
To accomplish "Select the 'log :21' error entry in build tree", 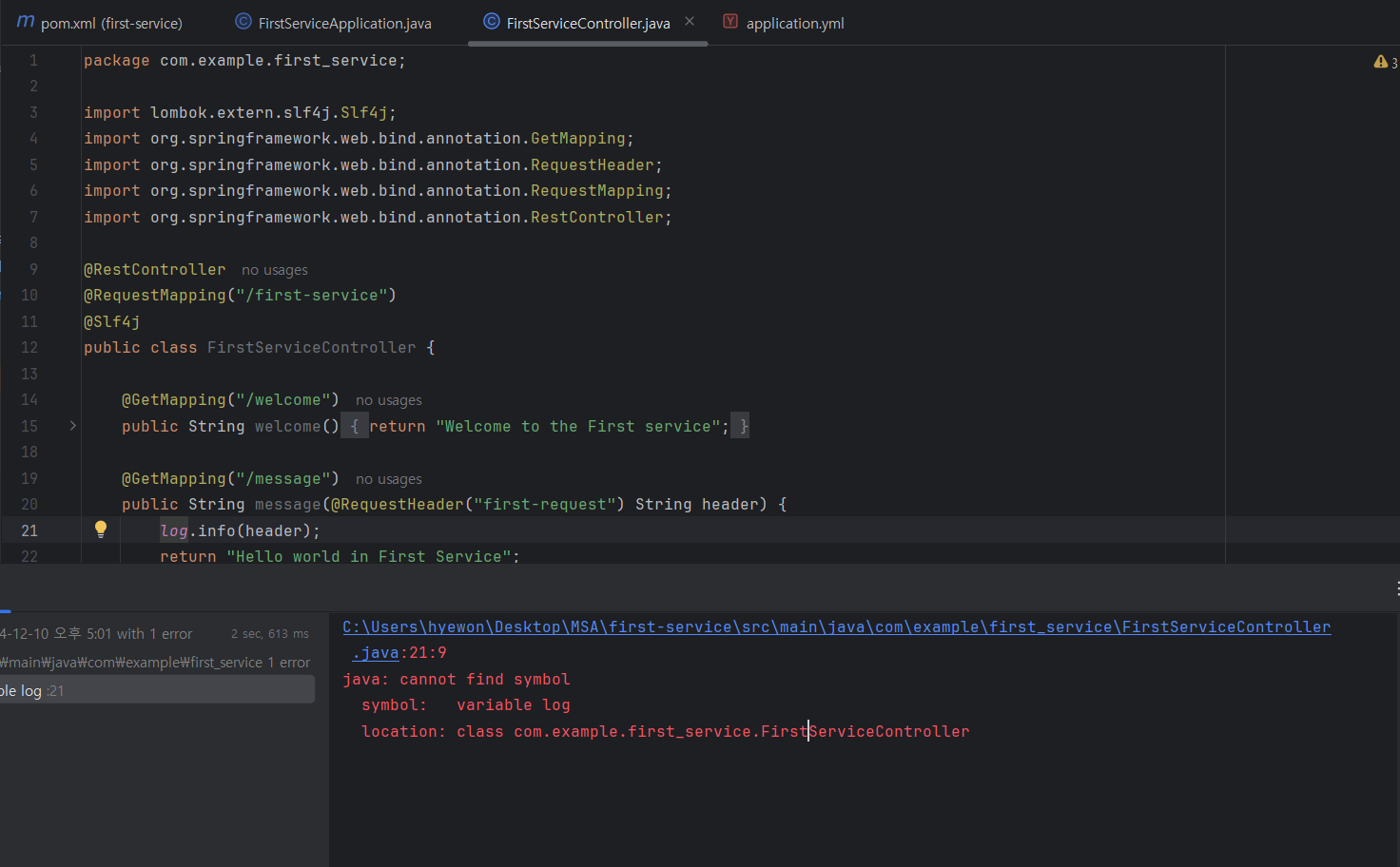I will [157, 690].
